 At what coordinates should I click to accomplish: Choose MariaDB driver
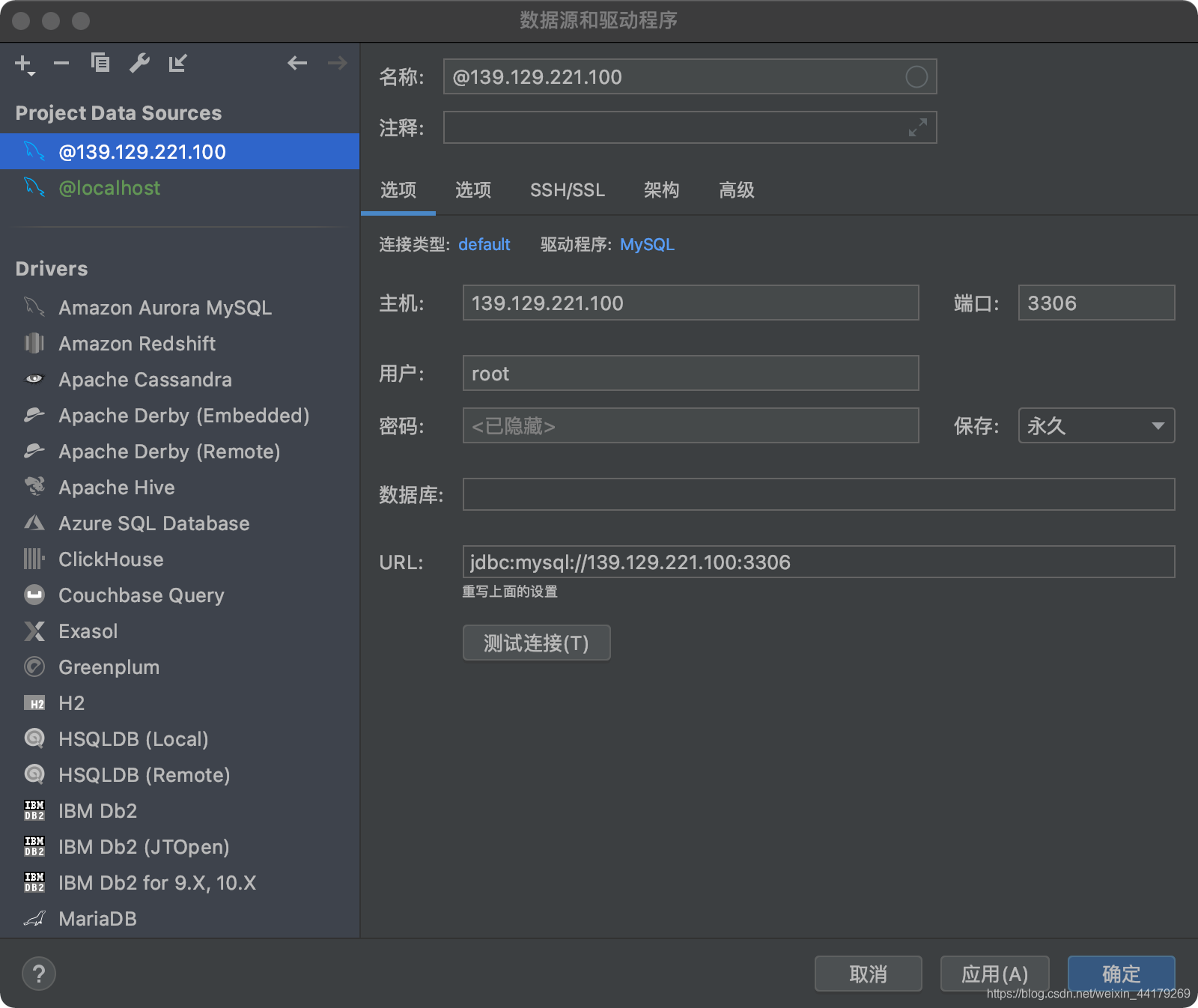pos(180,918)
